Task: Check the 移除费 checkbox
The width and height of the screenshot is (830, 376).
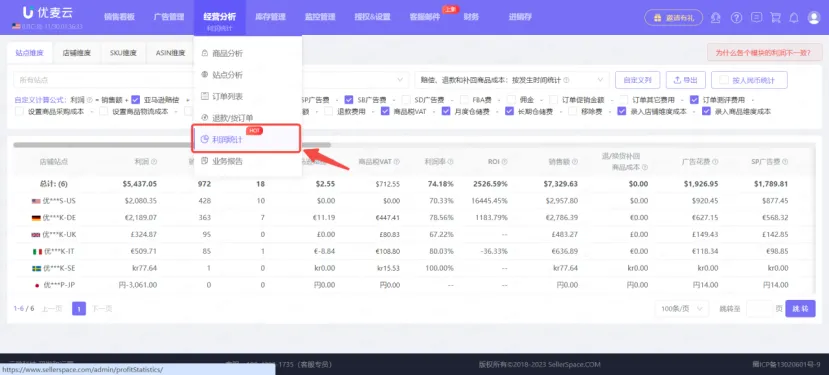Action: point(572,112)
